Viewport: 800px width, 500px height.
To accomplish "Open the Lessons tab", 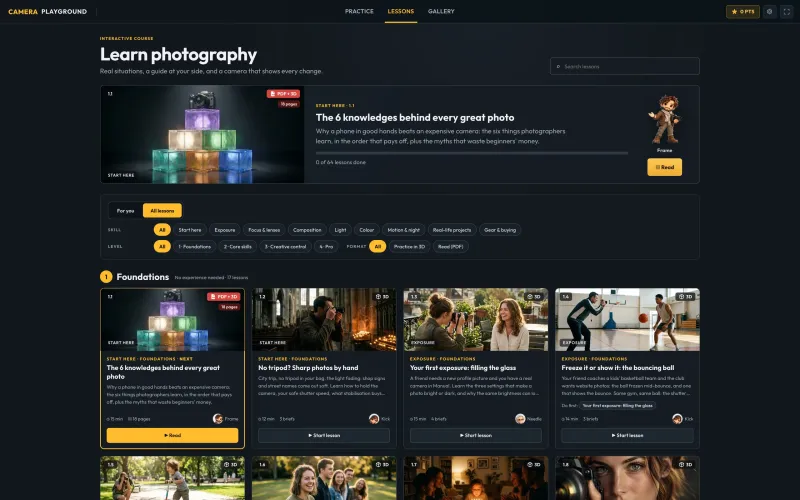I will (x=401, y=11).
